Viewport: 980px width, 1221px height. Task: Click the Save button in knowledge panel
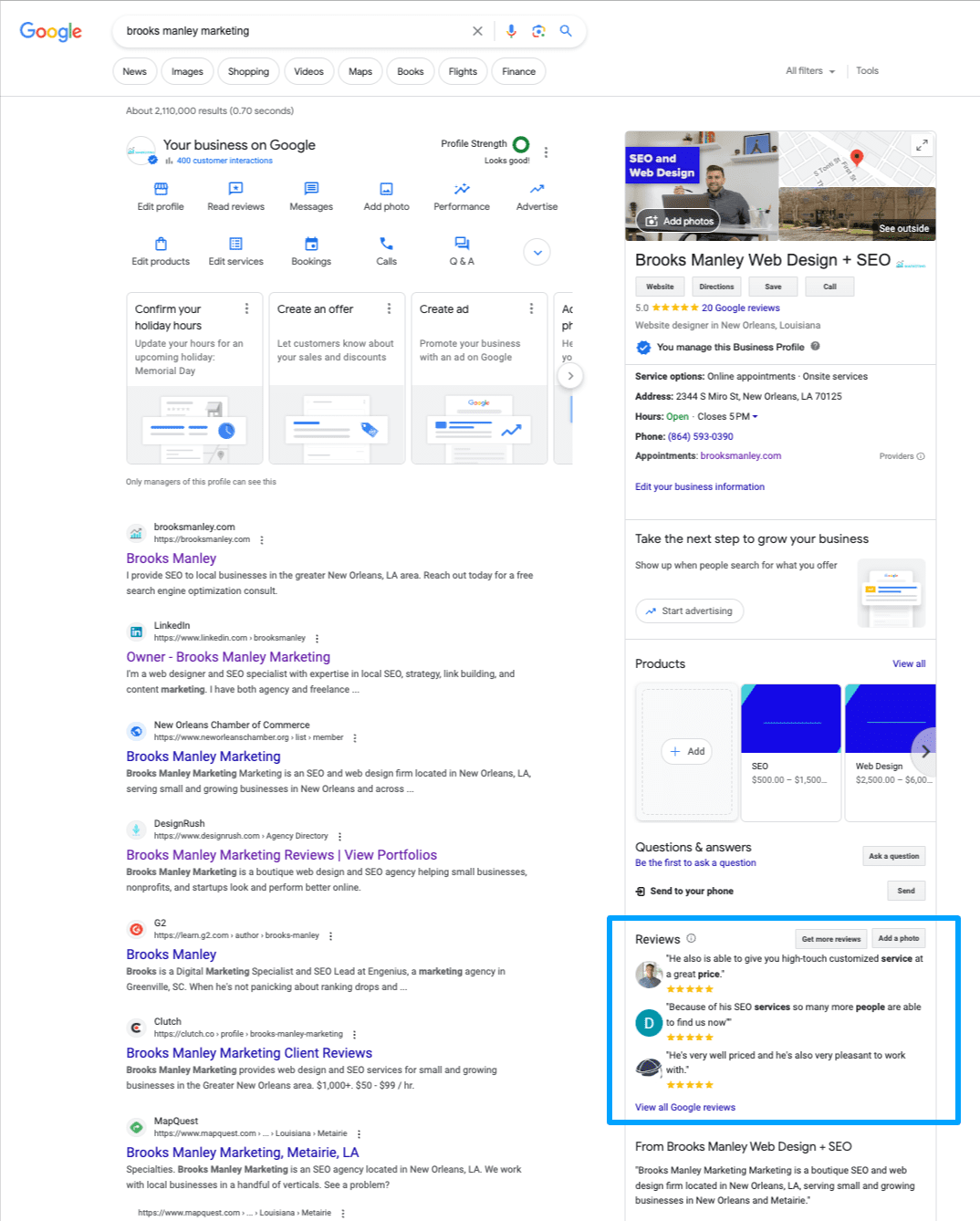[x=773, y=287]
